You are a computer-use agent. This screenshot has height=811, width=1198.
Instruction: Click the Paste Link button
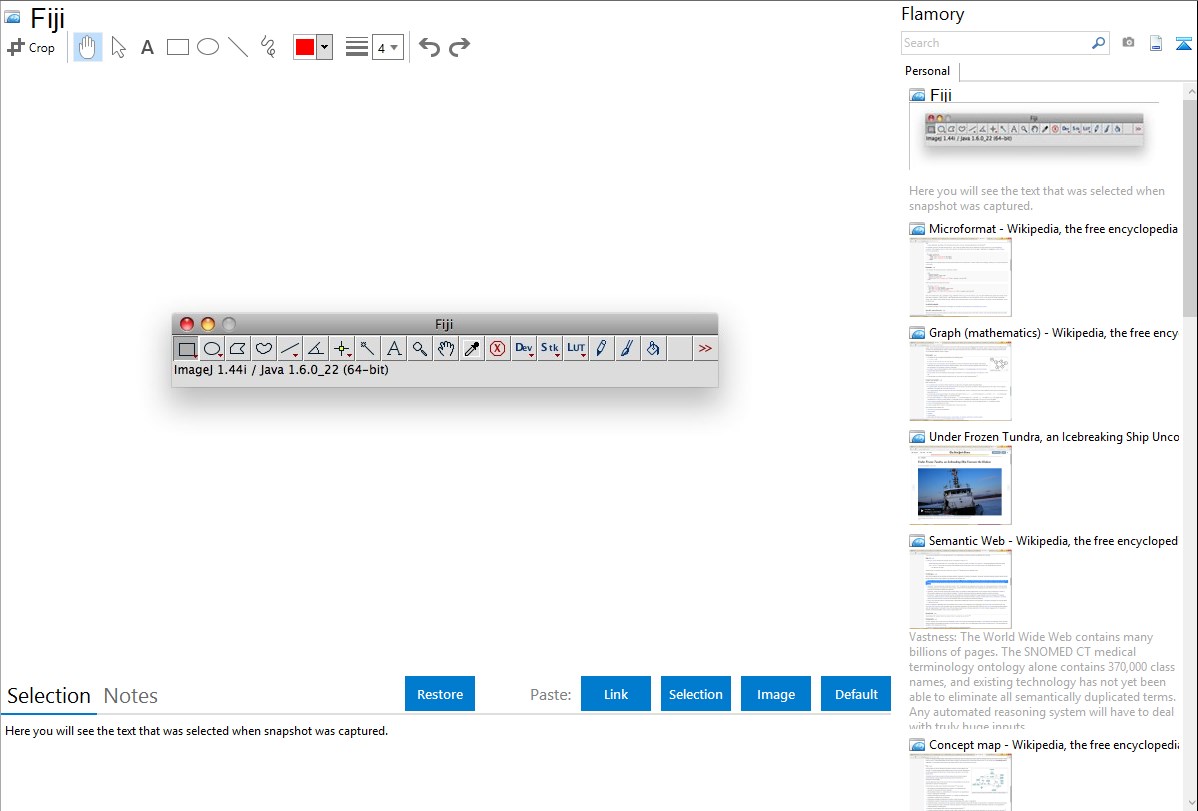pos(616,694)
